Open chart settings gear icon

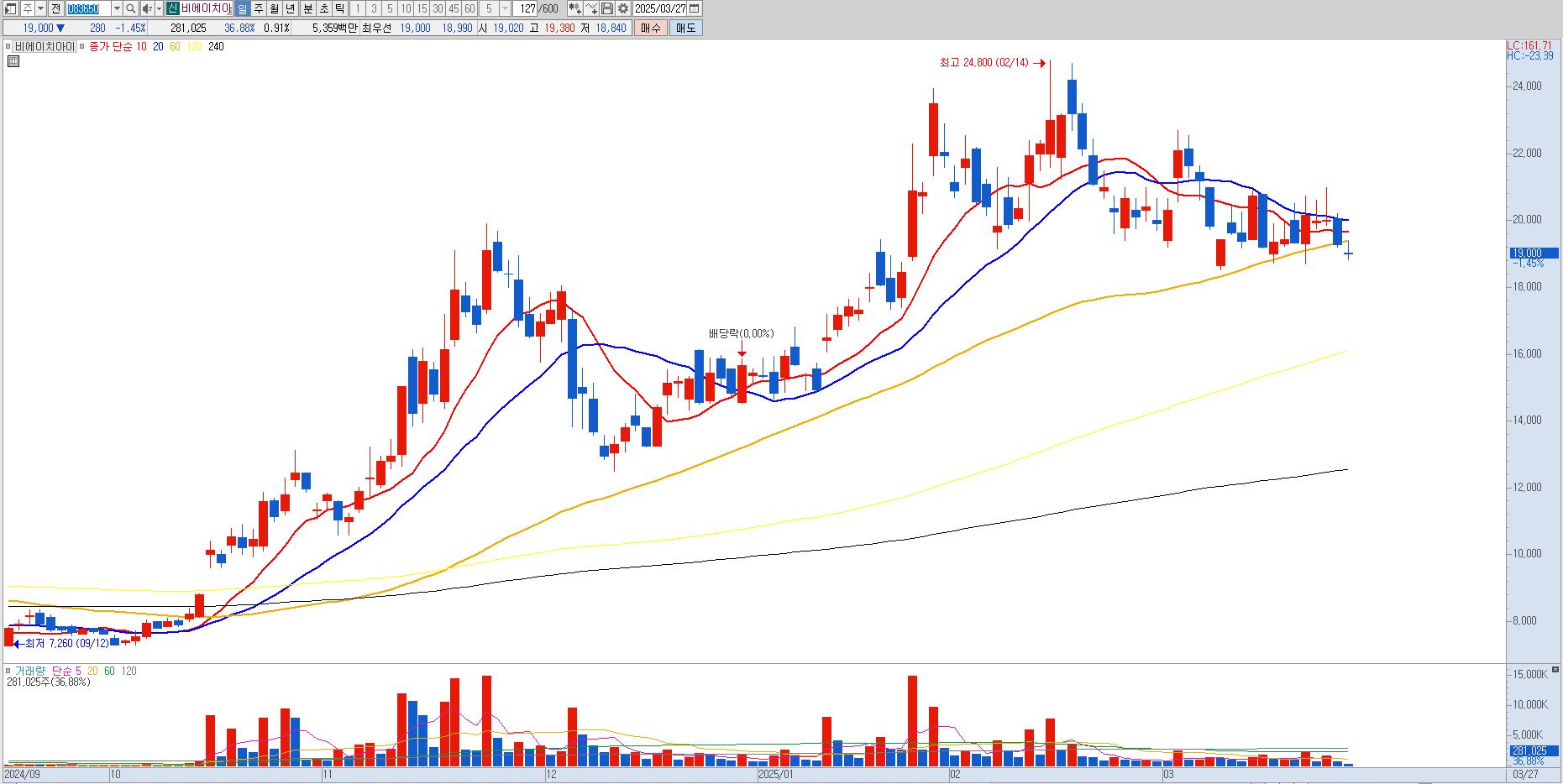click(623, 8)
